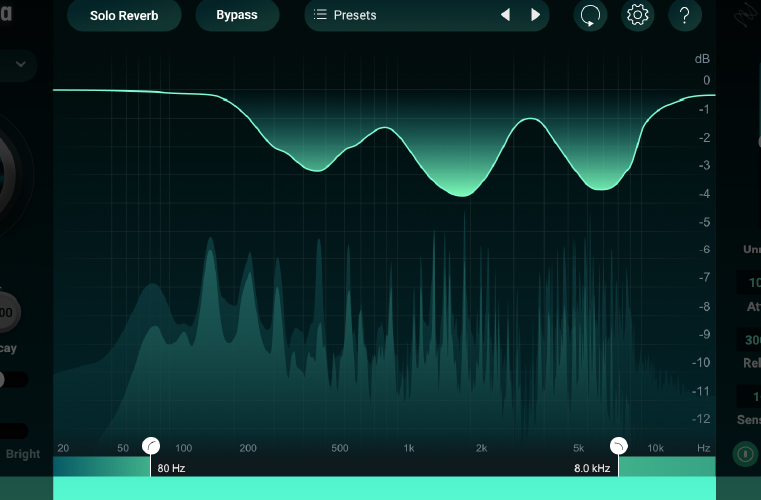Click the 1k frequency axis label
This screenshot has height=500, width=761.
[x=409, y=448]
